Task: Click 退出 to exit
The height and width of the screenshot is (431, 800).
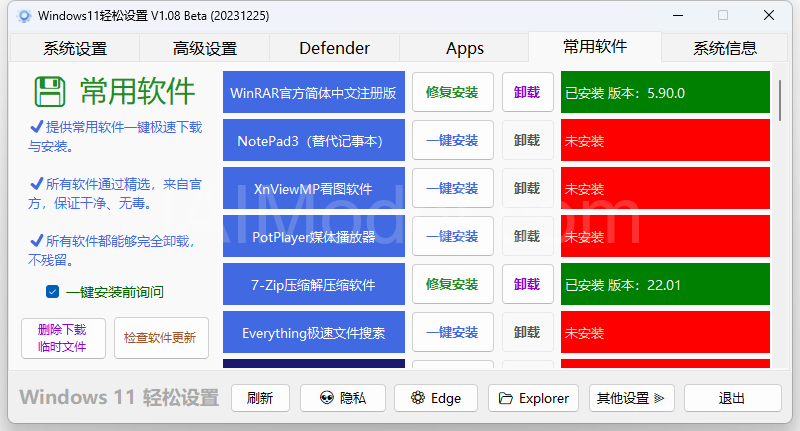Action: [x=731, y=398]
